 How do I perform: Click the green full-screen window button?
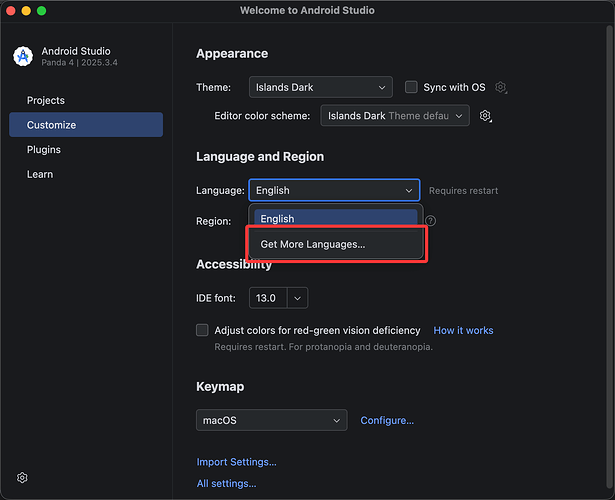point(42,11)
